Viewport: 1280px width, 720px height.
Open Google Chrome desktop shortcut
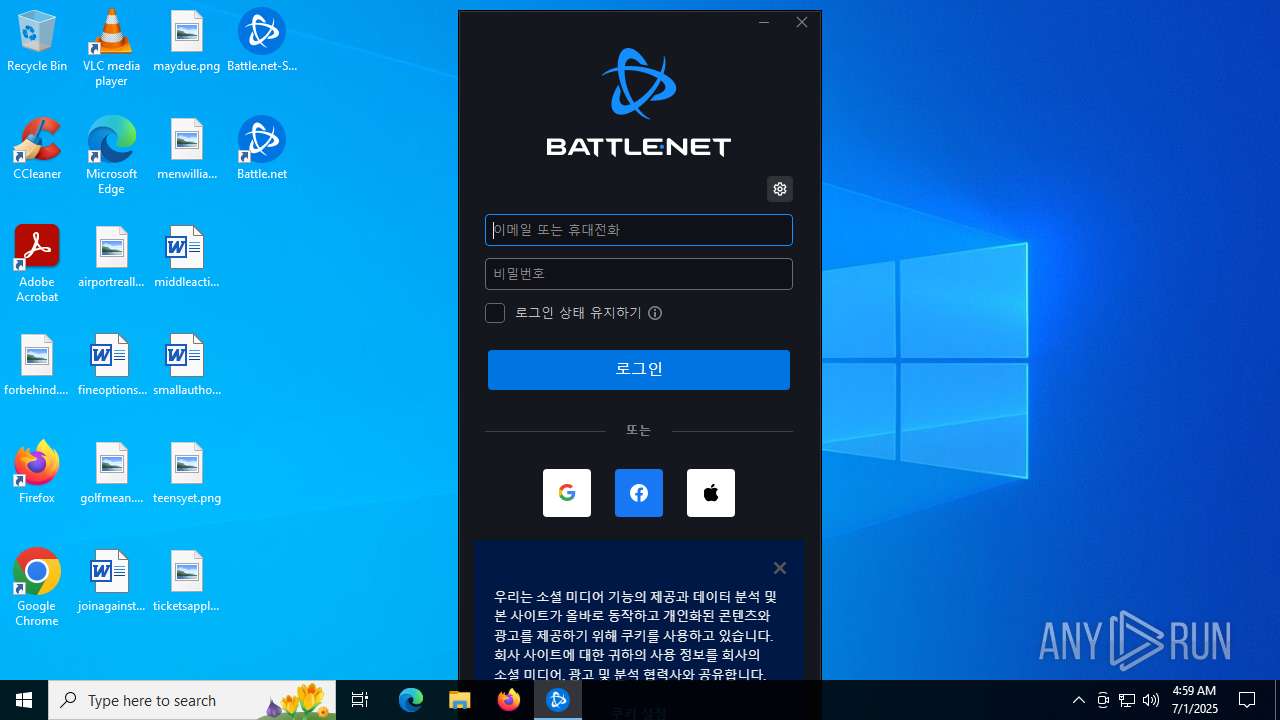click(37, 588)
